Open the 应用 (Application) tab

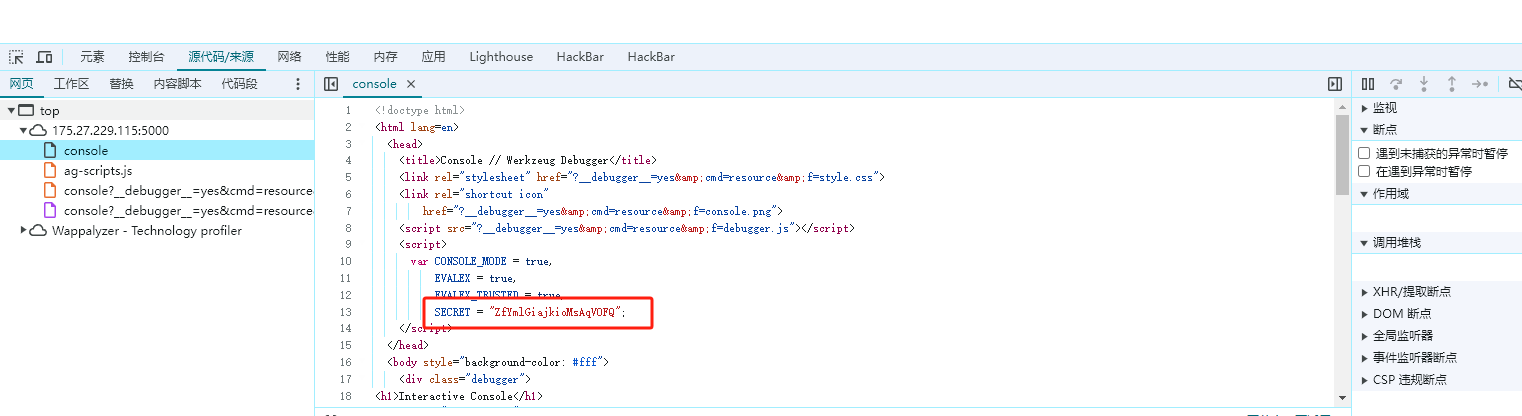pyautogui.click(x=433, y=57)
